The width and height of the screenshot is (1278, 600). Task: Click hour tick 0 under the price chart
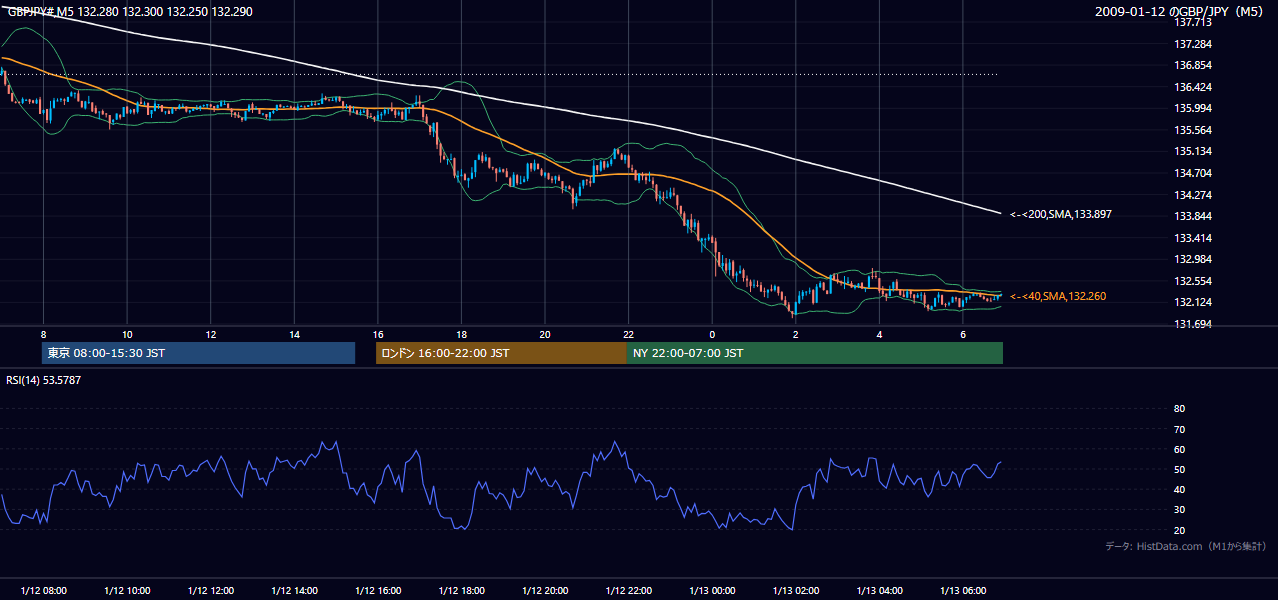coord(712,334)
